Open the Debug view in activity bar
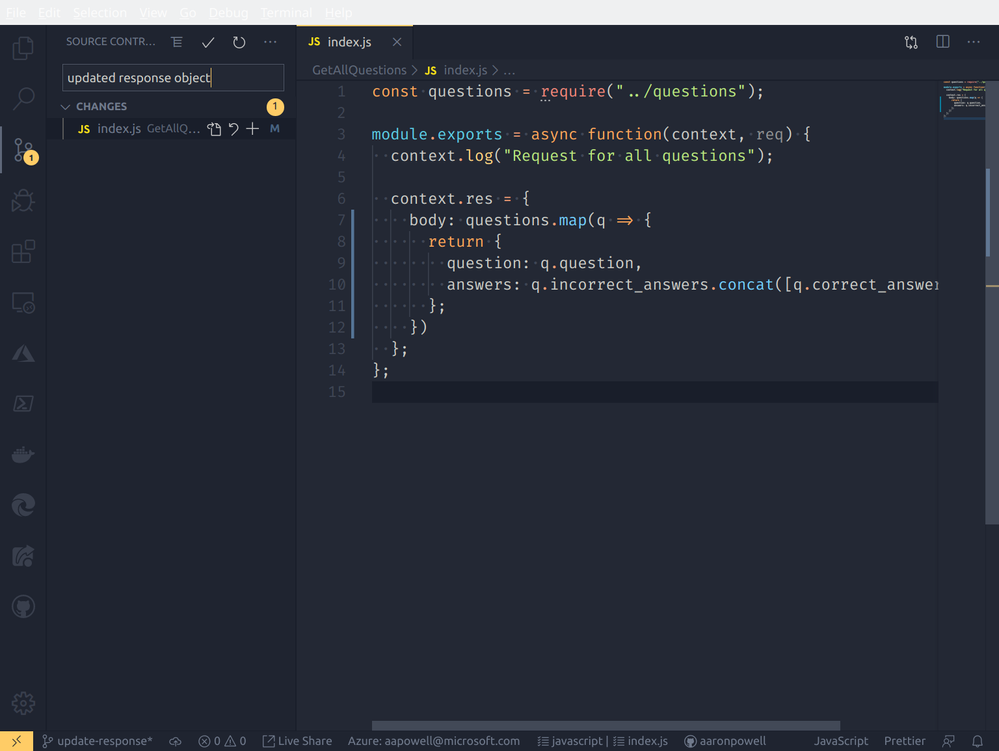Image resolution: width=999 pixels, height=751 pixels. 23,201
